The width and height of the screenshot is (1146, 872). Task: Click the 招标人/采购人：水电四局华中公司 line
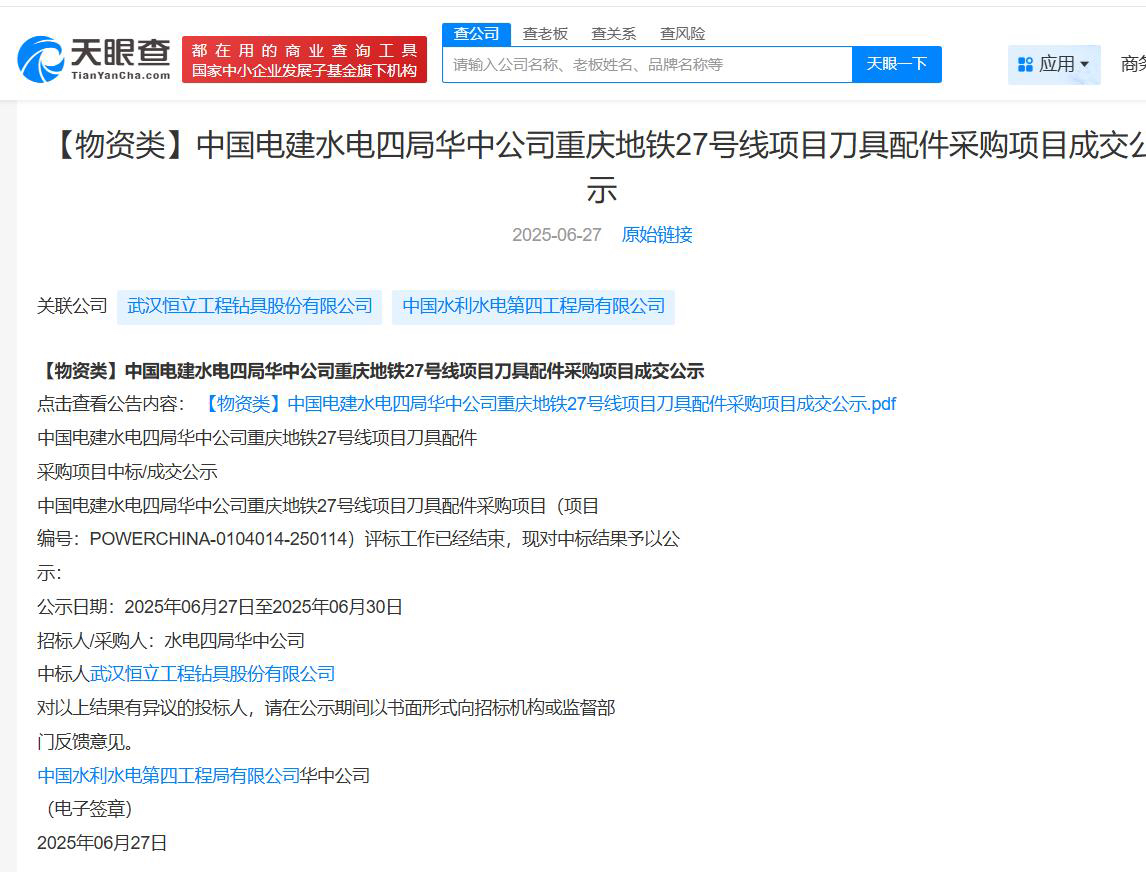coord(171,640)
